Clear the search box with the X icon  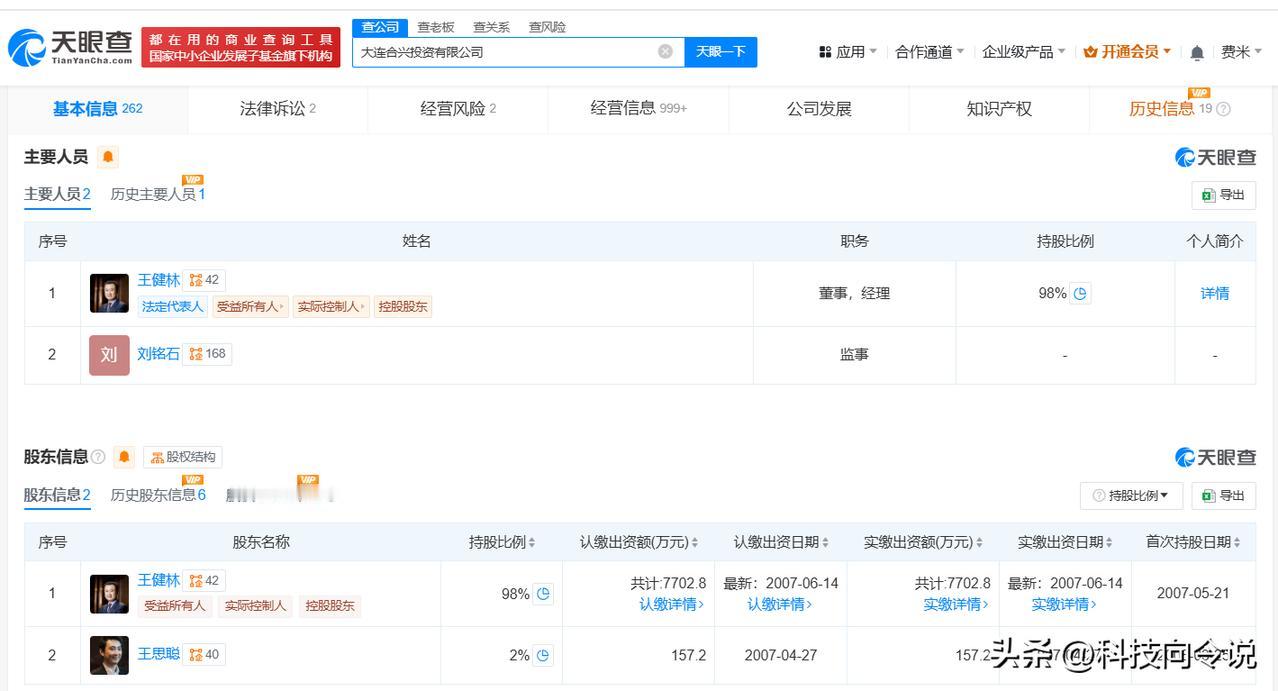point(665,51)
